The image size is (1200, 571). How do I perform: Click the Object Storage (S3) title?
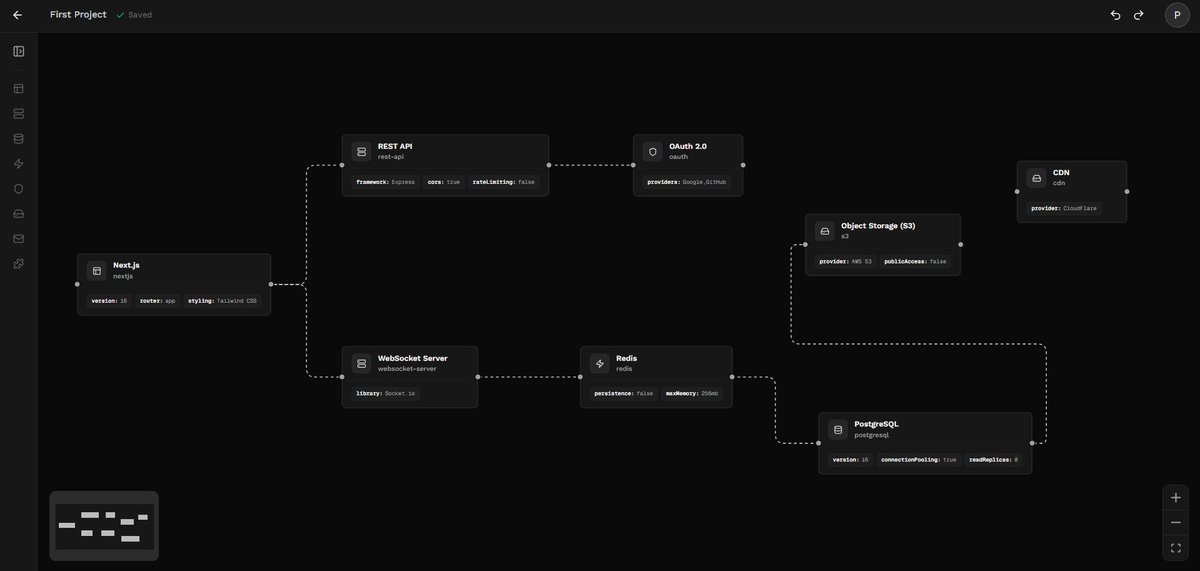[878, 225]
